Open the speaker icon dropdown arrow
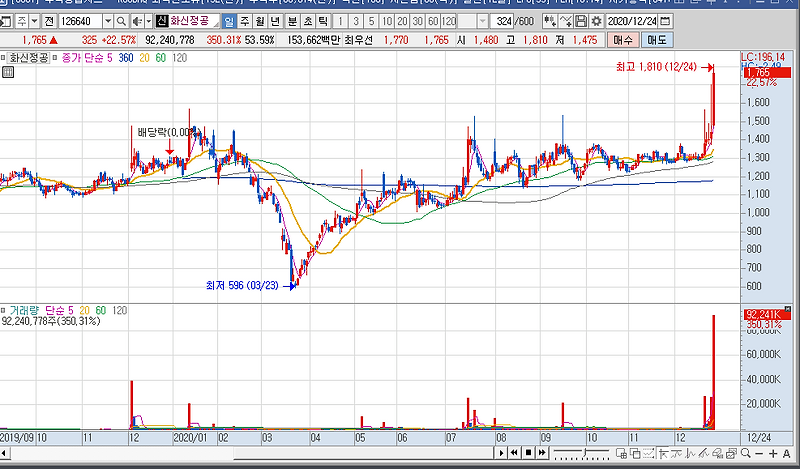 [148, 21]
